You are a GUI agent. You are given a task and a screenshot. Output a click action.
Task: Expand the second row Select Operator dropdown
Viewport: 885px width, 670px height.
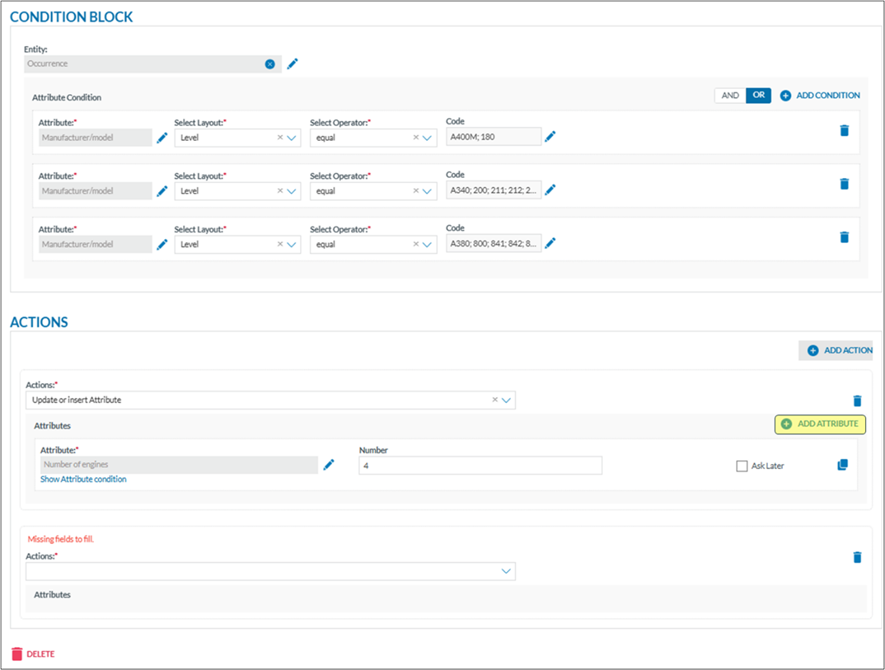pyautogui.click(x=428, y=191)
